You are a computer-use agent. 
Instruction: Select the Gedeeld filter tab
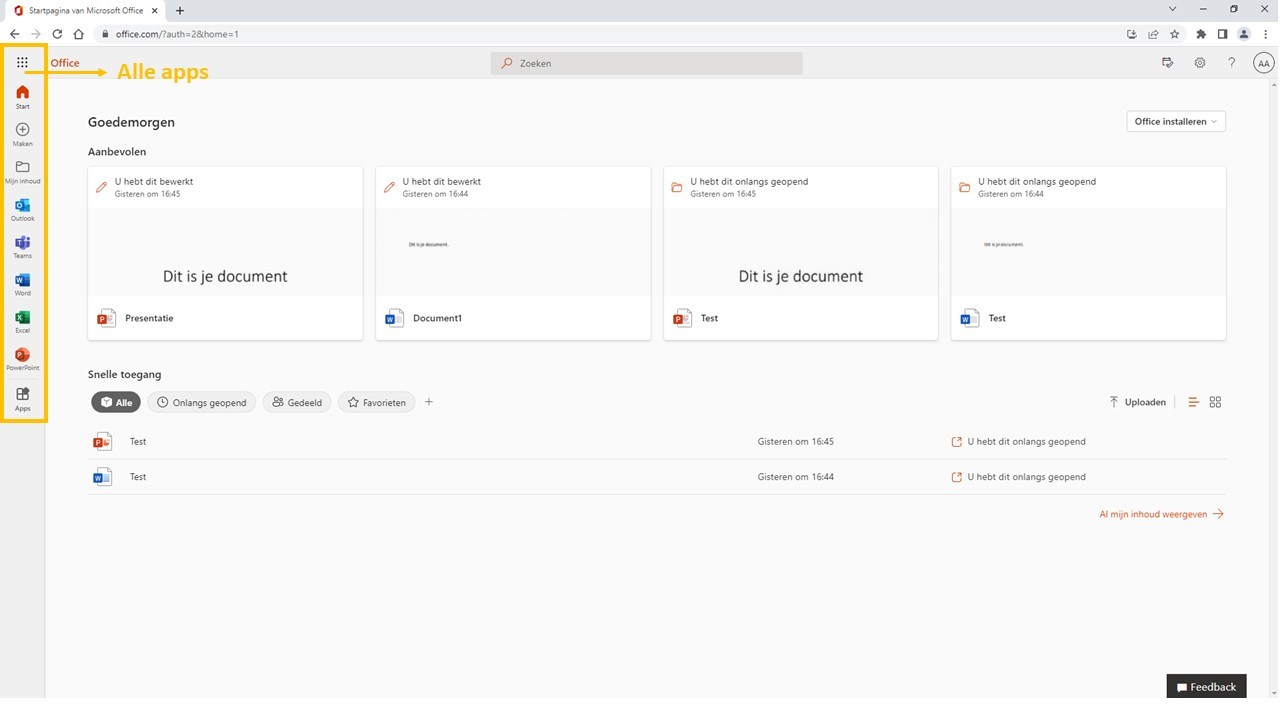point(297,402)
